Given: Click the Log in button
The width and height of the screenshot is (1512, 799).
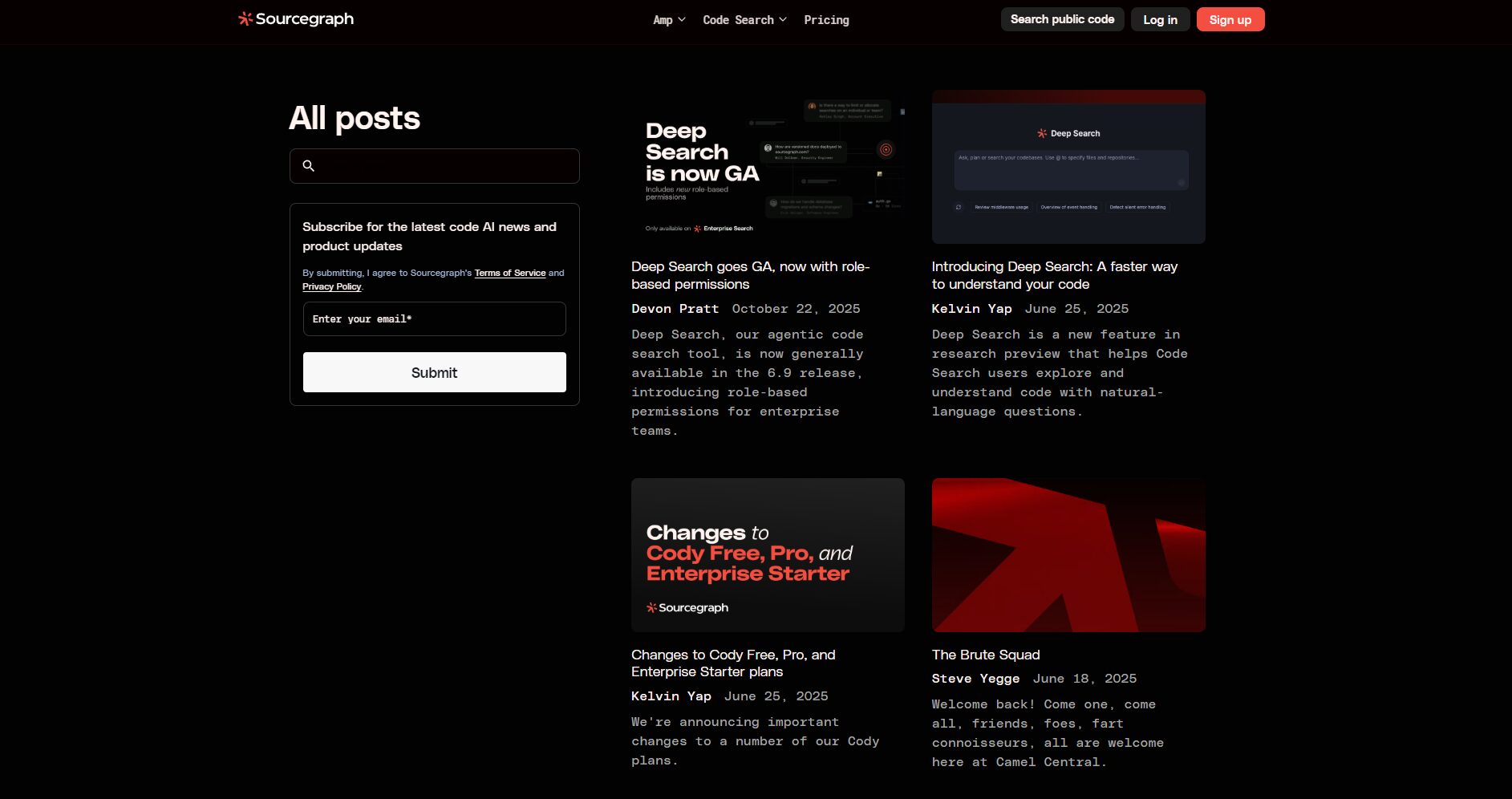Looking at the screenshot, I should tap(1160, 20).
